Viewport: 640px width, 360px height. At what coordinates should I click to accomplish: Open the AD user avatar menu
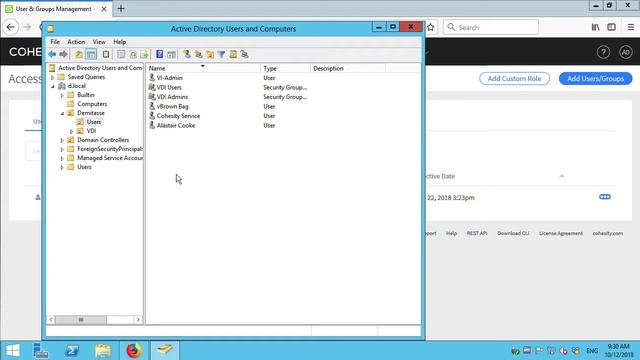[x=626, y=52]
